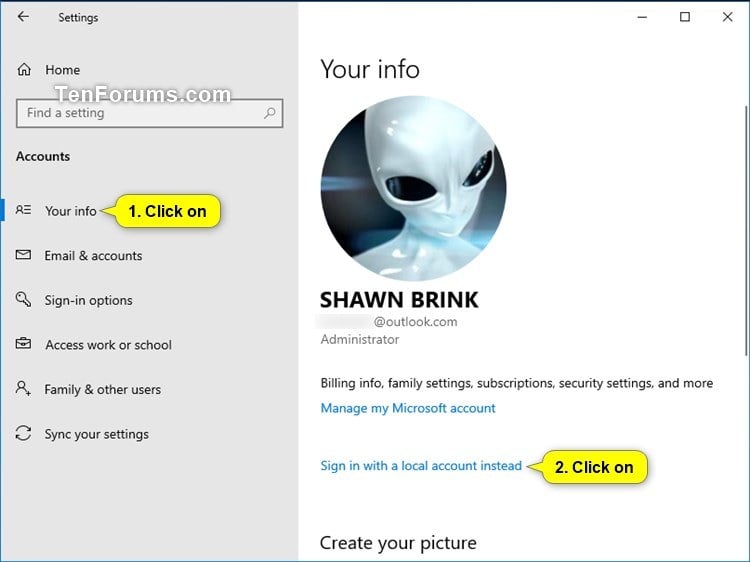Click the back arrow in Settings title bar
The image size is (750, 562).
23,17
